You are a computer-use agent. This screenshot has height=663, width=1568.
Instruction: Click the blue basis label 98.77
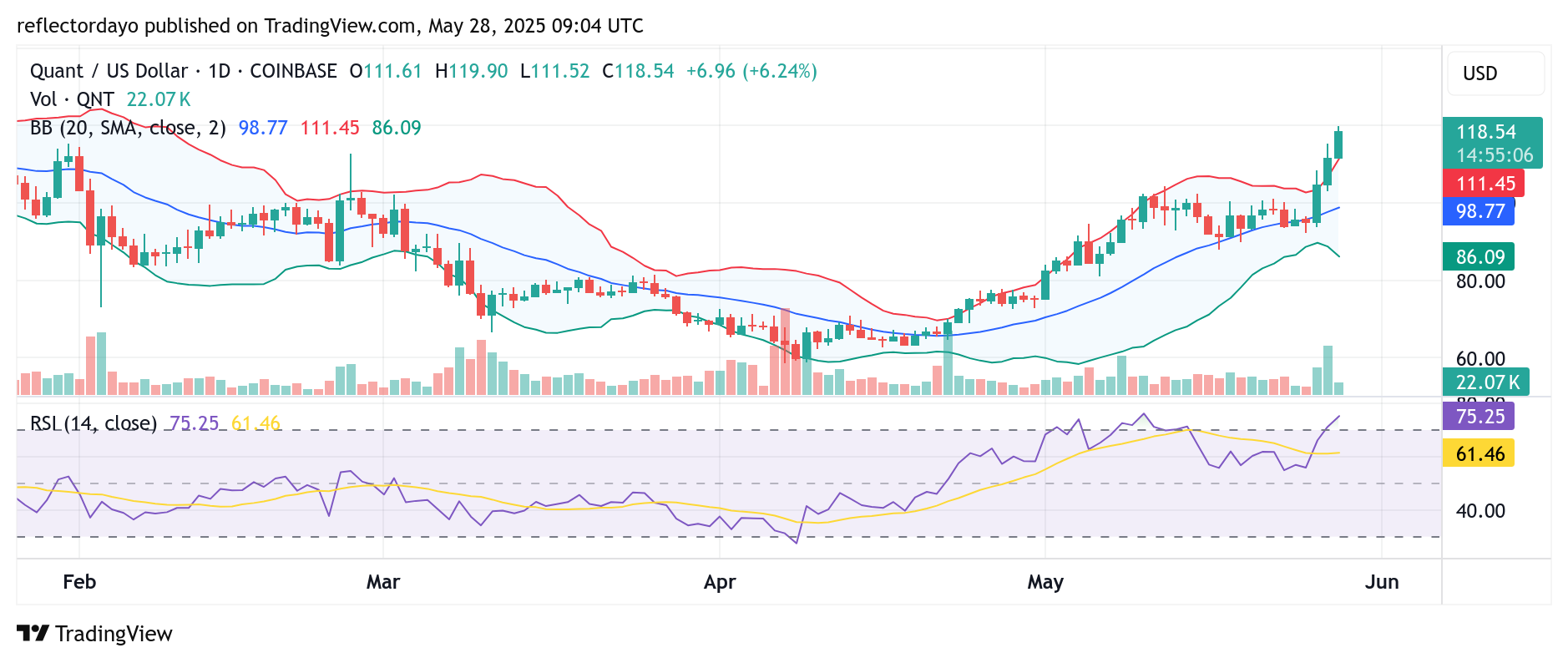pos(1479,211)
